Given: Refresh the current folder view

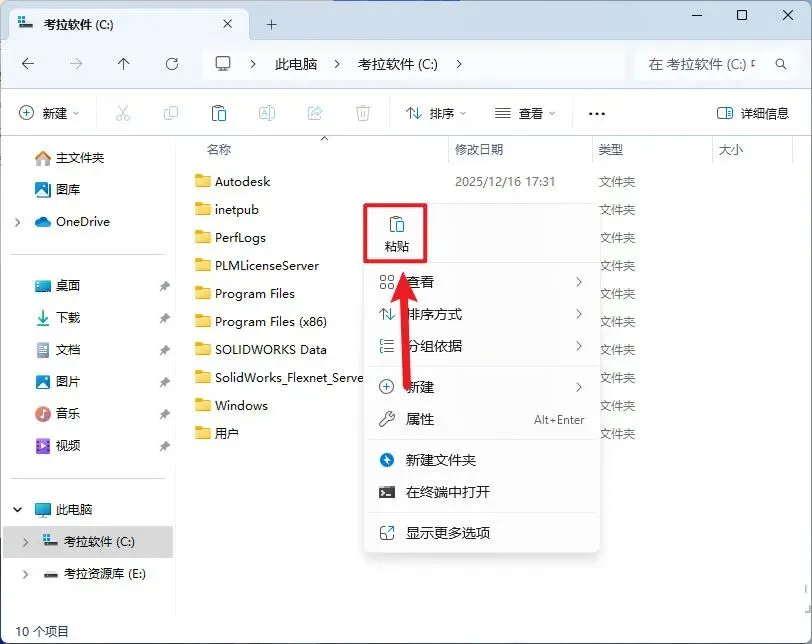Looking at the screenshot, I should click(x=172, y=64).
